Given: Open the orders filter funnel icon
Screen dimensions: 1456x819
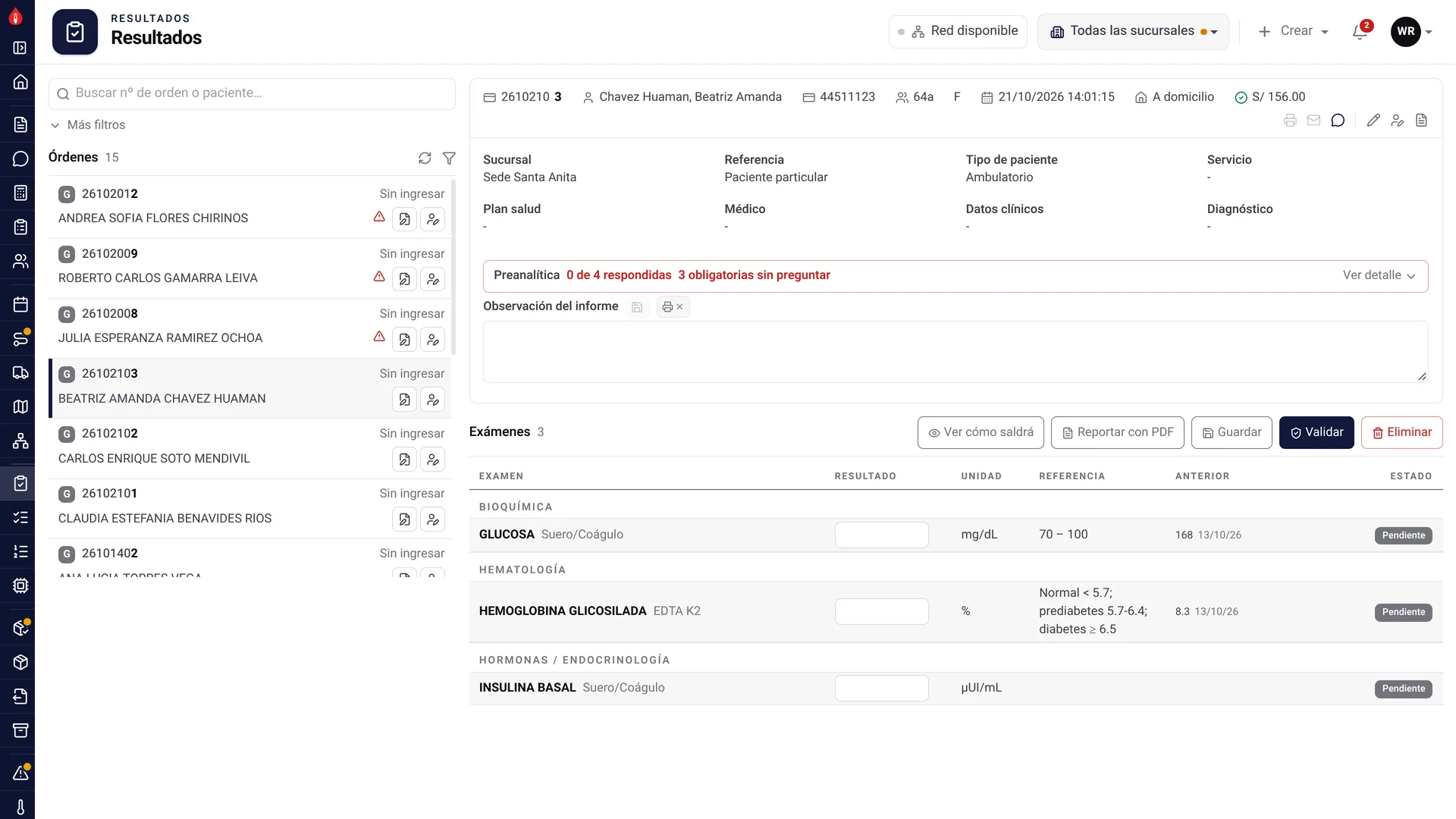Looking at the screenshot, I should pos(449,158).
